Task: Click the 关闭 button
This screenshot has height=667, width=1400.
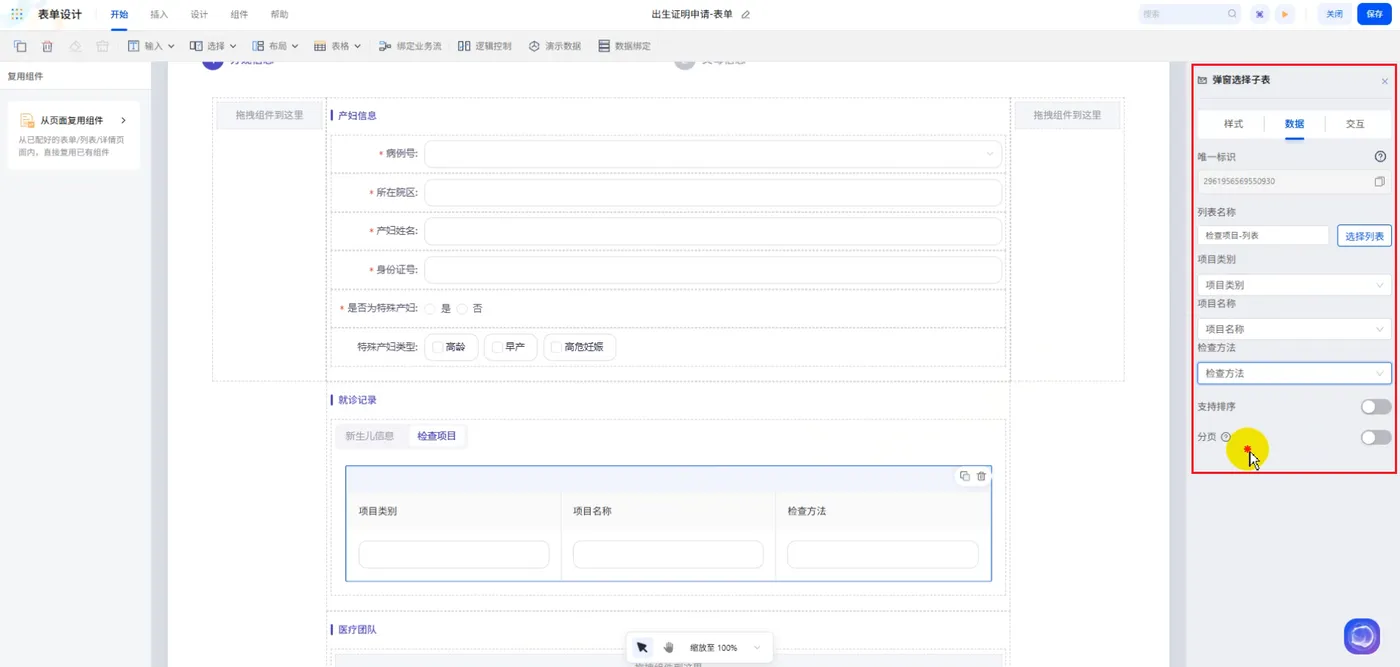Action: click(1334, 14)
